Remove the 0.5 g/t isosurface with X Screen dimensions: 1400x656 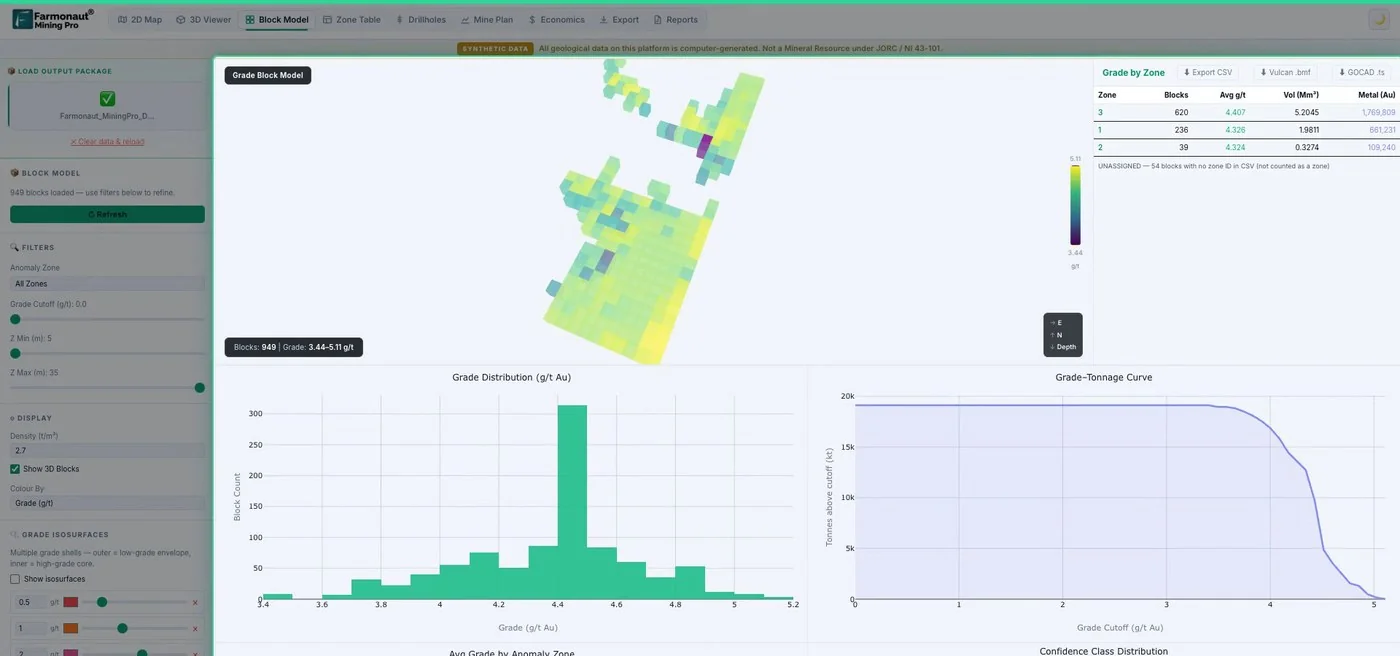click(195, 602)
